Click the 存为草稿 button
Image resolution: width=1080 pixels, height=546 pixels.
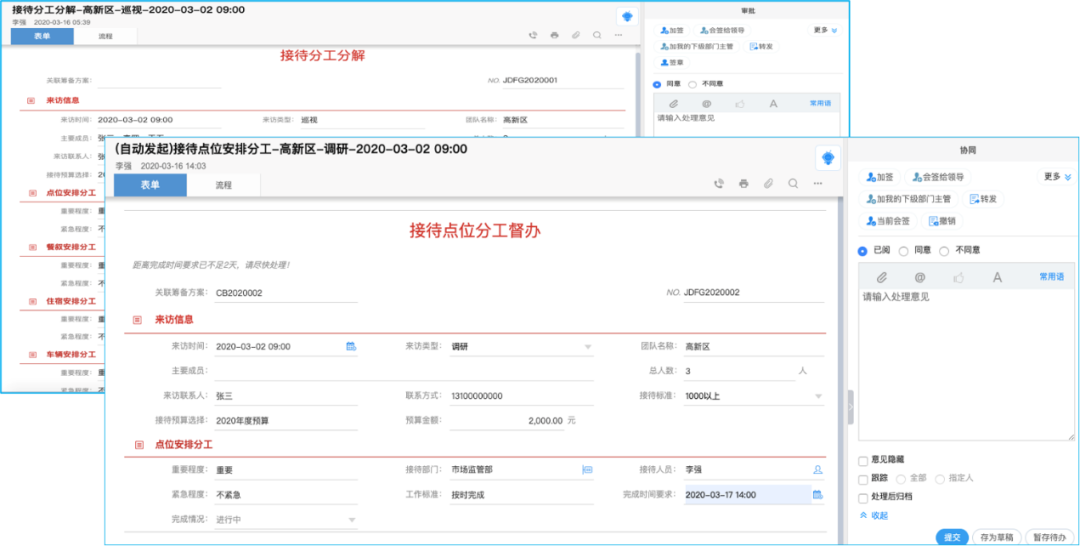click(x=996, y=537)
